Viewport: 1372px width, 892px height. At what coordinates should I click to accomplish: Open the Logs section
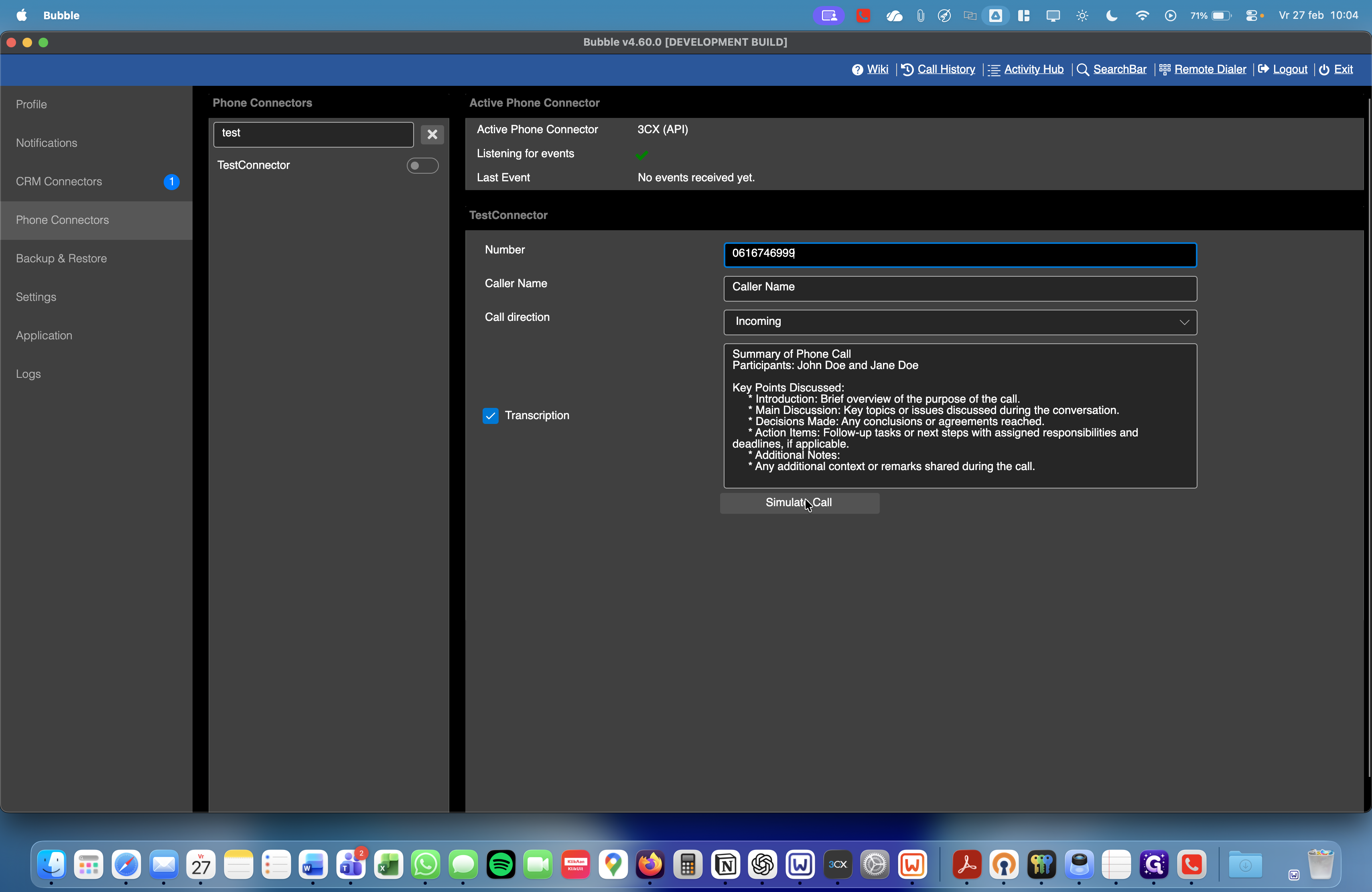tap(28, 374)
